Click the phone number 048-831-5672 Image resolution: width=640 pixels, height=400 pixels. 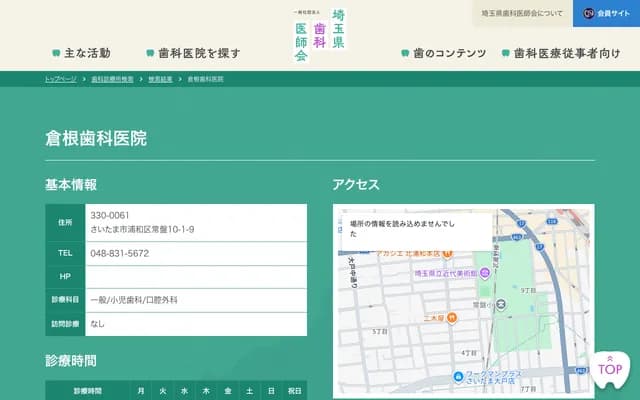click(x=120, y=253)
